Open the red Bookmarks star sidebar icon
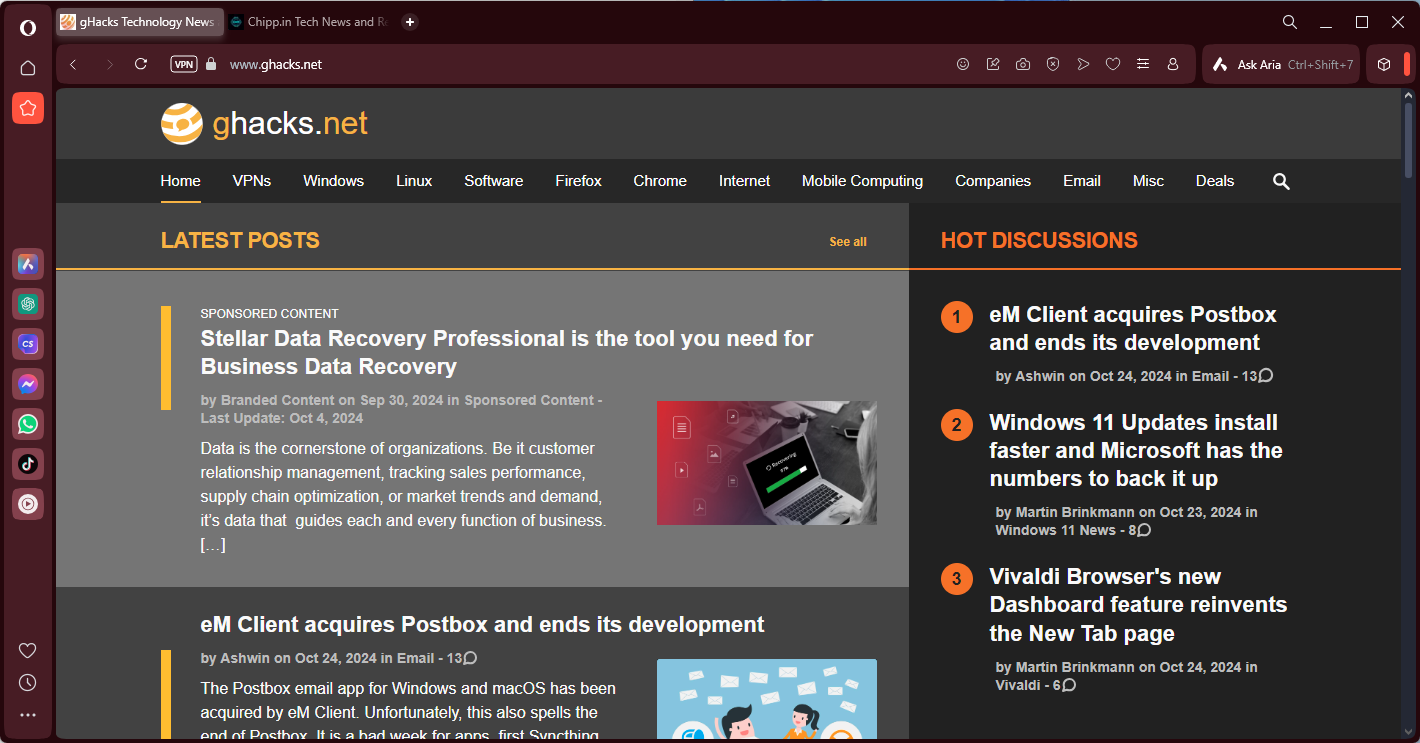This screenshot has width=1420, height=743. (28, 108)
